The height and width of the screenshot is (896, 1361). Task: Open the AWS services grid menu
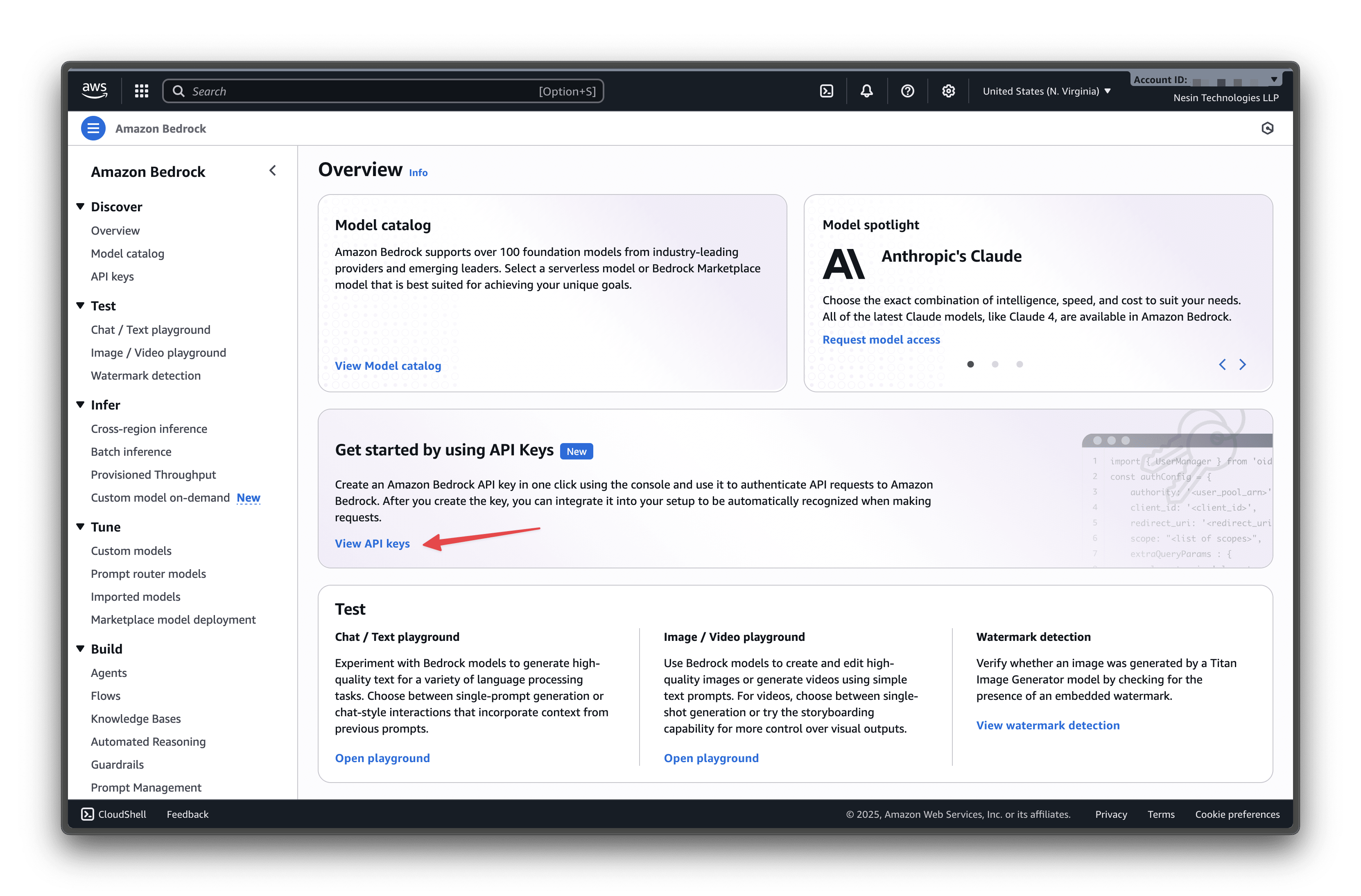tap(141, 91)
